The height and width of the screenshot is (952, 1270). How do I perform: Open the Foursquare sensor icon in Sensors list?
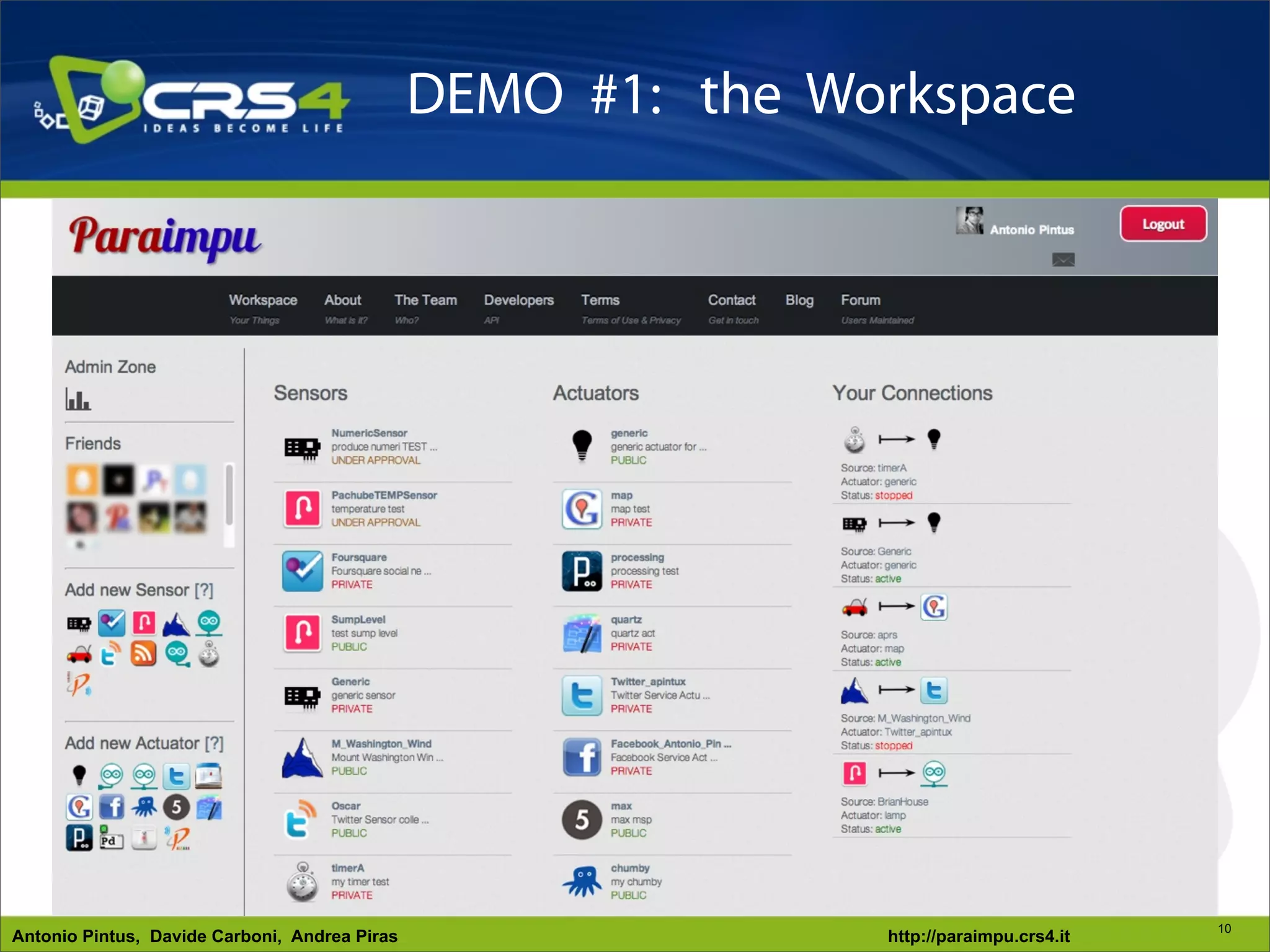[302, 571]
